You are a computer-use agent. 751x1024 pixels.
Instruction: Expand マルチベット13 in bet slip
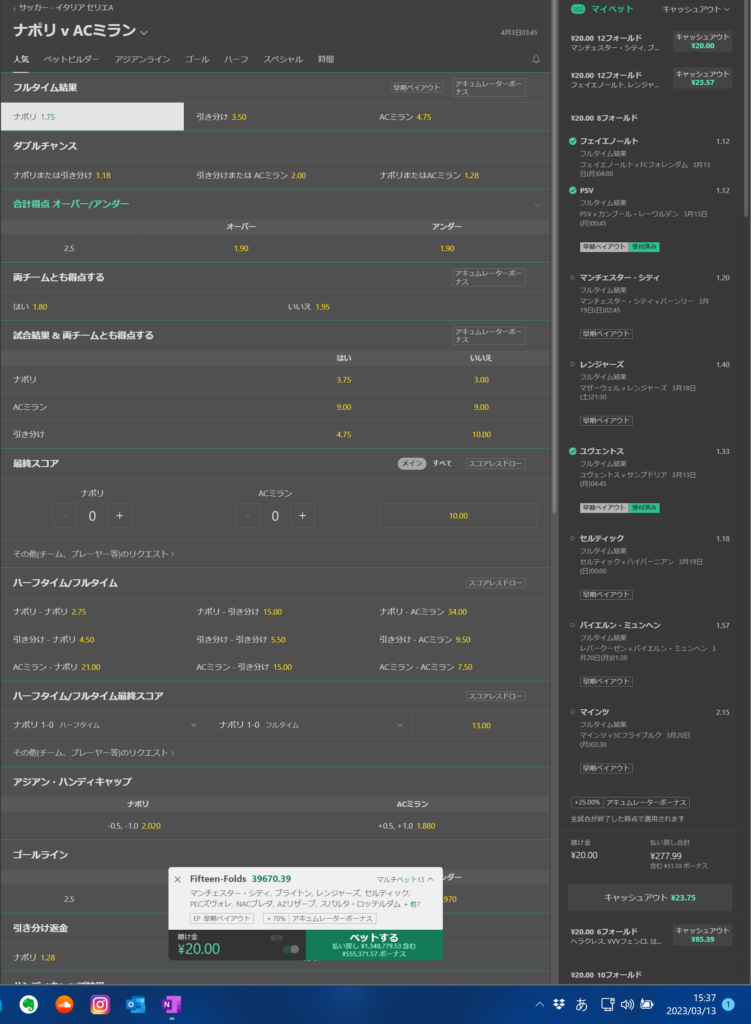pyautogui.click(x=405, y=880)
